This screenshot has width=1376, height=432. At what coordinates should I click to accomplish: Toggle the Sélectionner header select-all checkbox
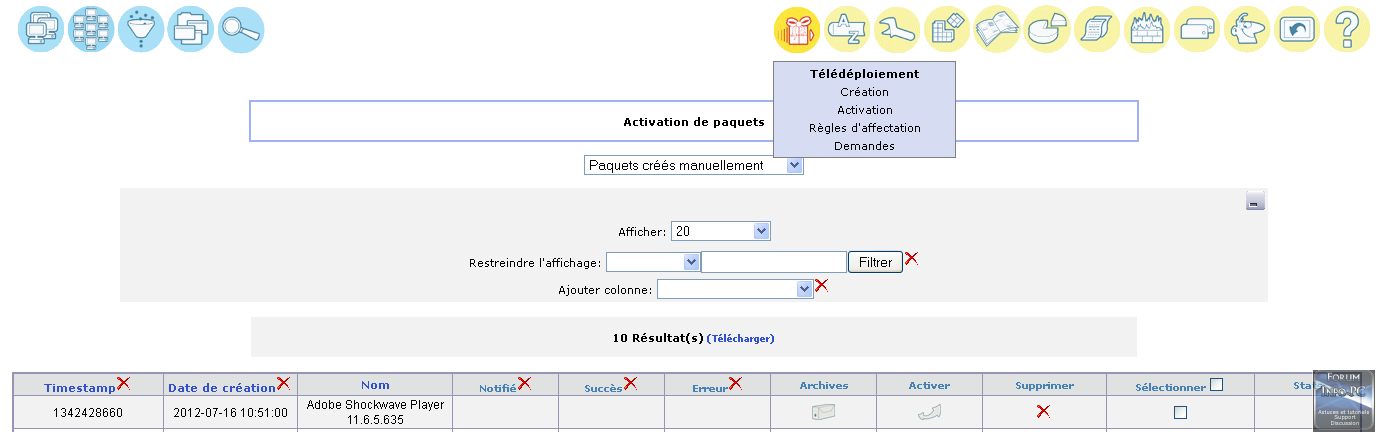coord(1216,385)
